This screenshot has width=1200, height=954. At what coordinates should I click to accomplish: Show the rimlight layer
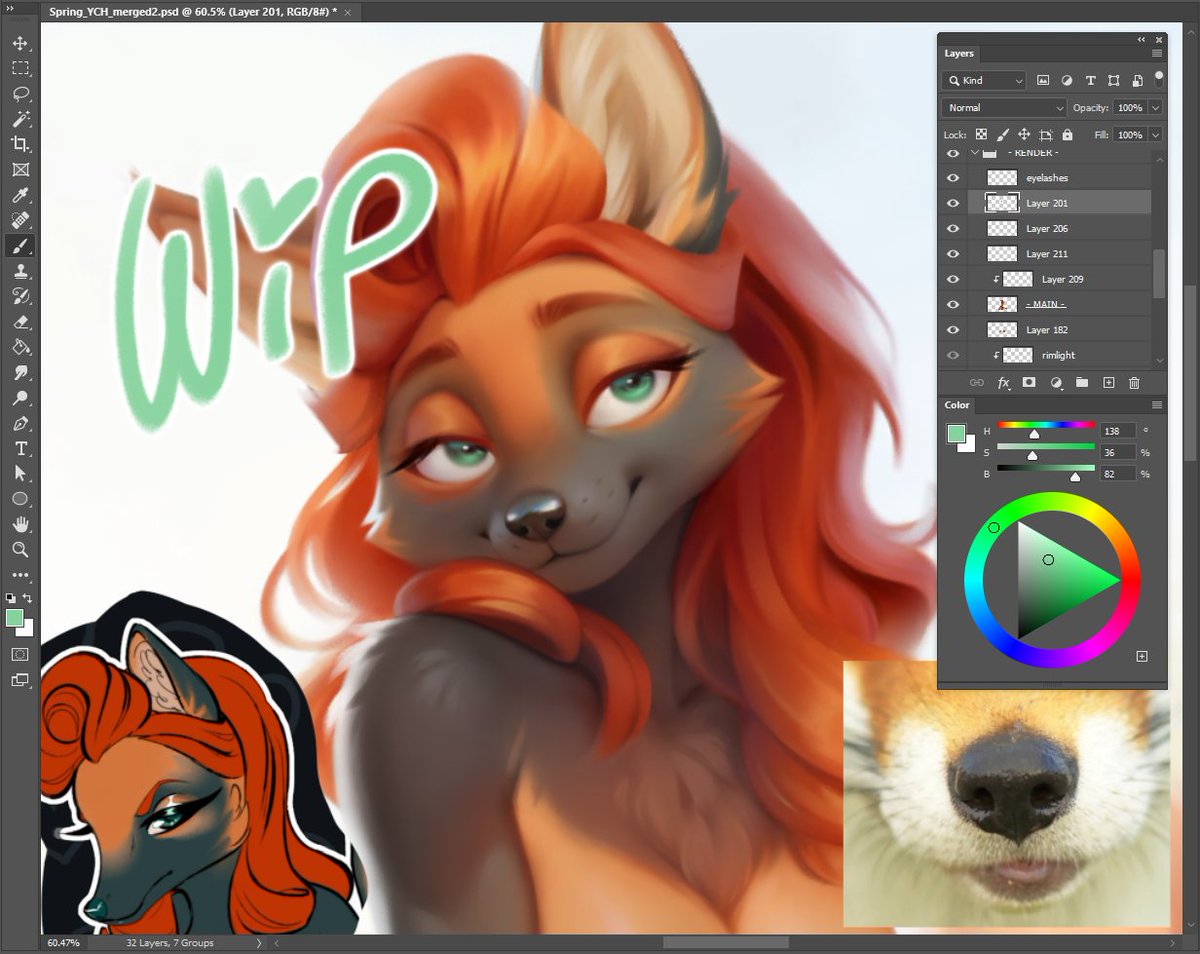coord(953,355)
